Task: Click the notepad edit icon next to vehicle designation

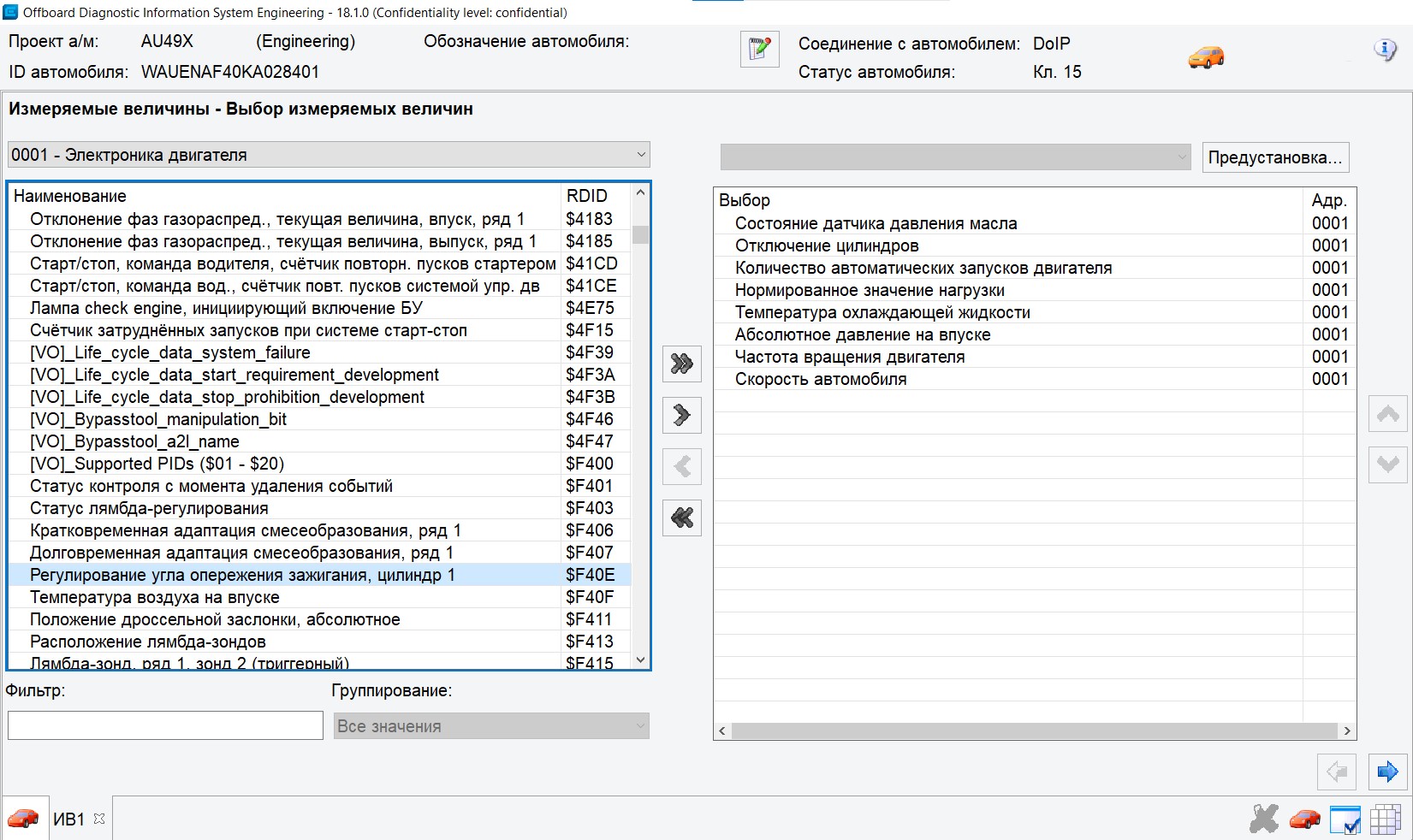Action: (759, 50)
